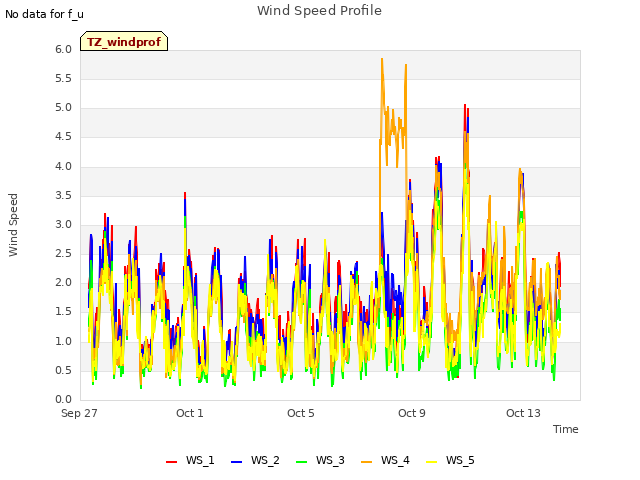This screenshot has width=640, height=480.
Task: Click the 1.5 y-axis tick label
Action: [x=63, y=312]
